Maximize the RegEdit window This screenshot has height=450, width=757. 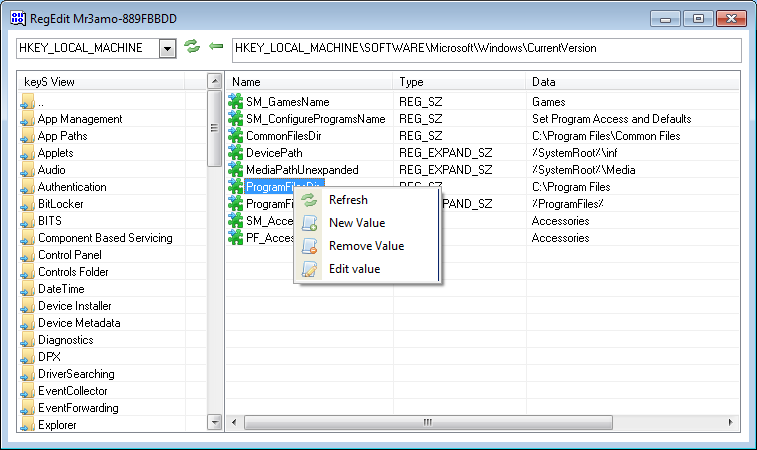tap(698, 19)
